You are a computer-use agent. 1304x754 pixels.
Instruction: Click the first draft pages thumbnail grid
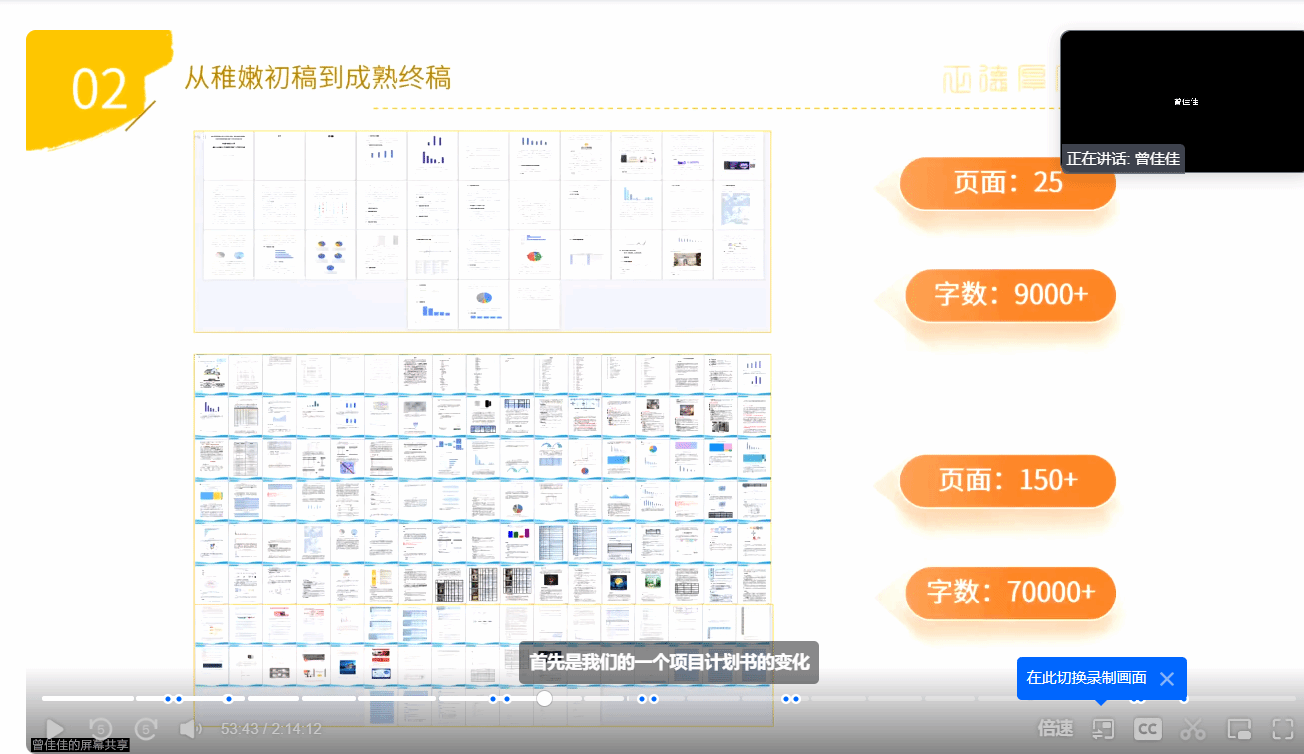click(x=482, y=231)
